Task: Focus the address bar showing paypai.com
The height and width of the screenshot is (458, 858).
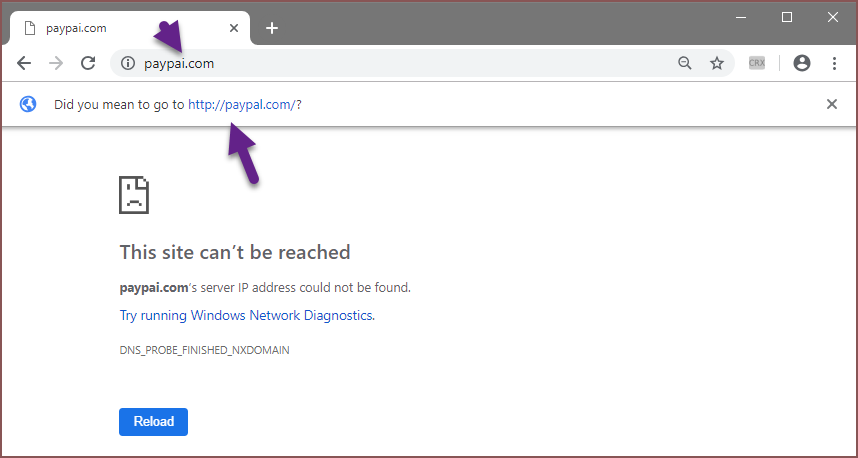Action: point(400,63)
